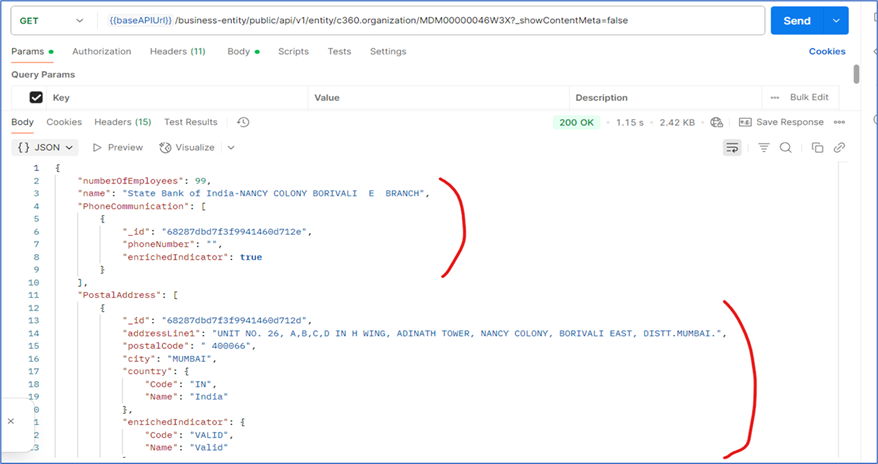Open dropdown arrow next to Visualize

click(231, 147)
